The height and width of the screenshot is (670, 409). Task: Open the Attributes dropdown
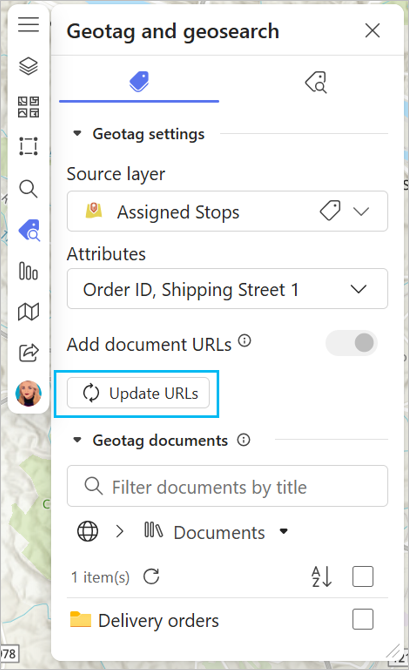pyautogui.click(x=227, y=289)
